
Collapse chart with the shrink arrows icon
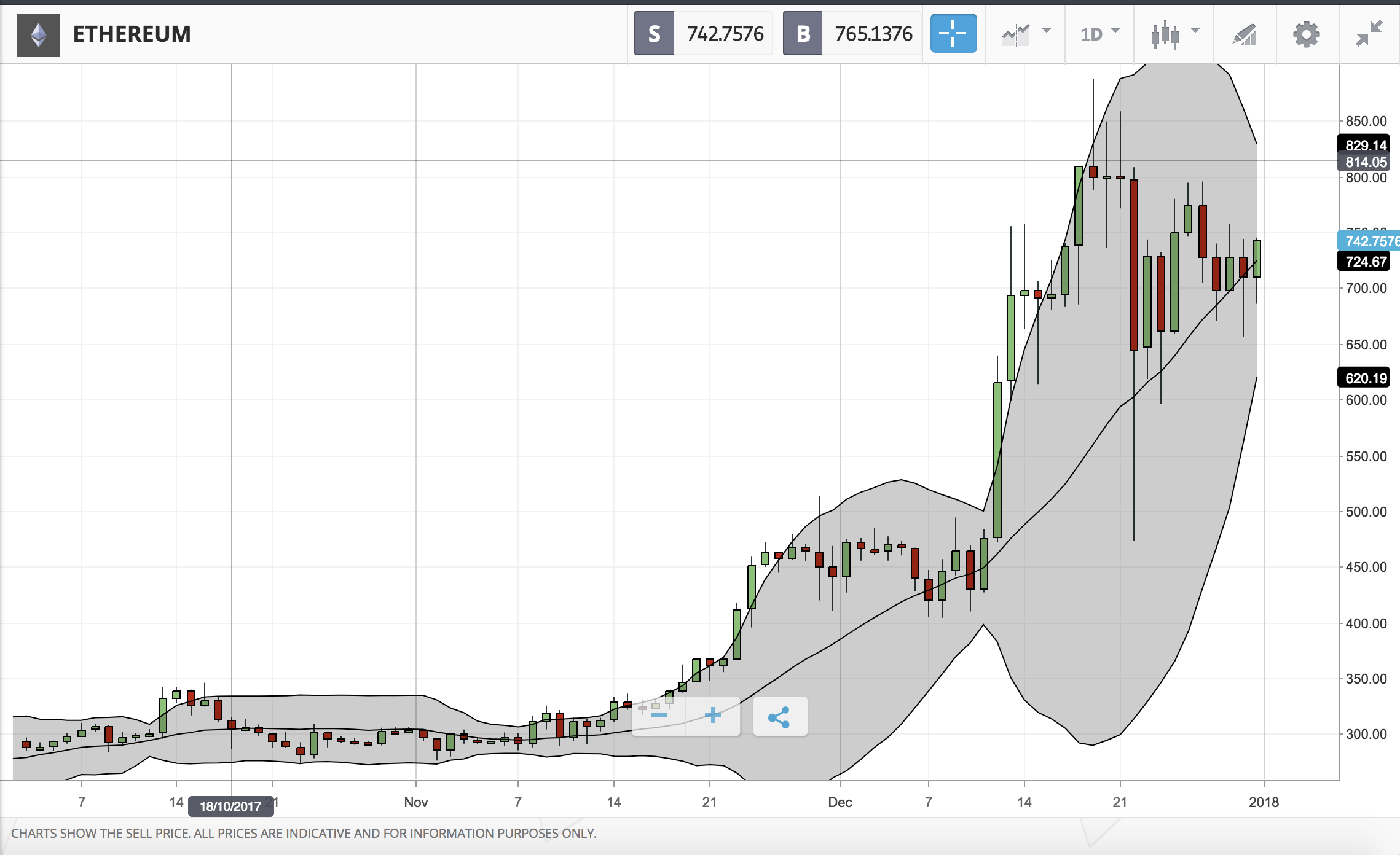click(1369, 33)
